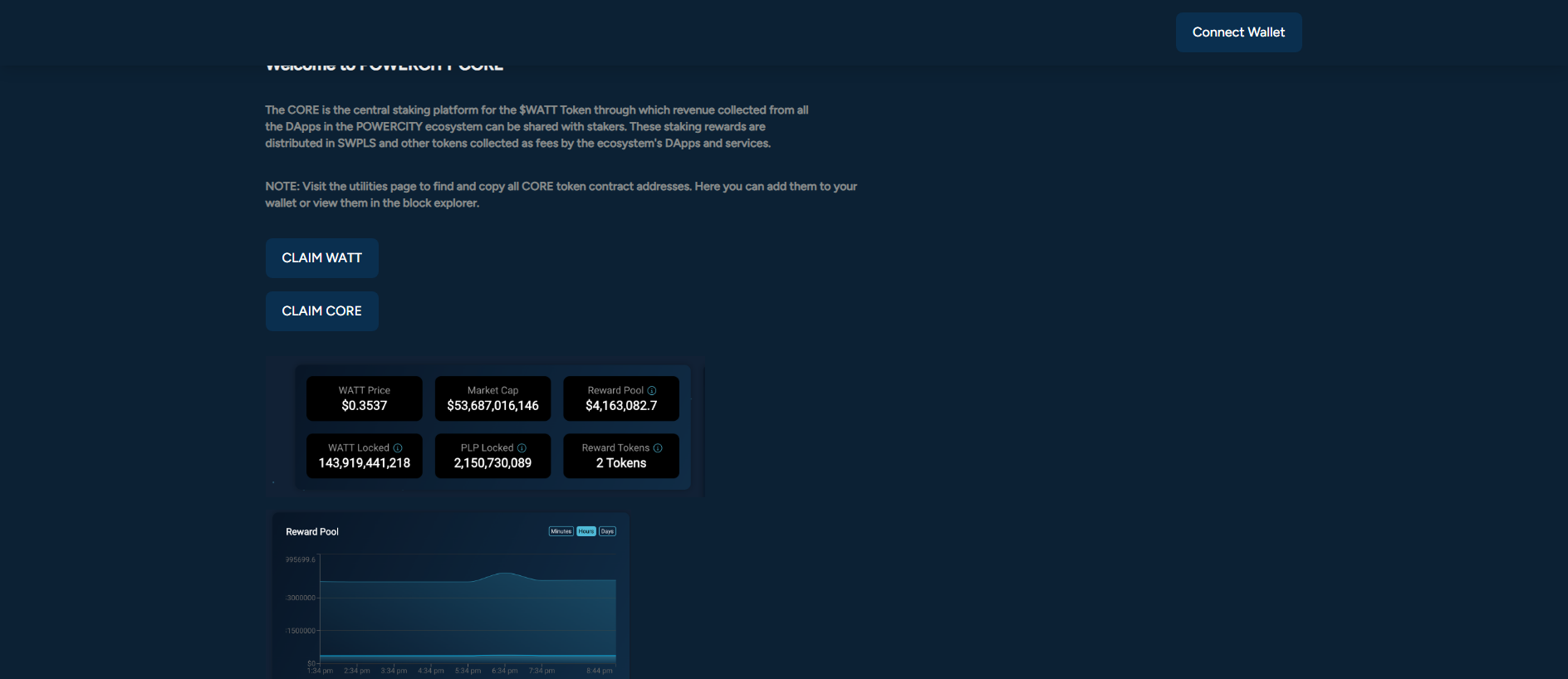The height and width of the screenshot is (679, 1568).
Task: Click the Reward Pool amount $4,163,082.7
Action: pyautogui.click(x=621, y=406)
